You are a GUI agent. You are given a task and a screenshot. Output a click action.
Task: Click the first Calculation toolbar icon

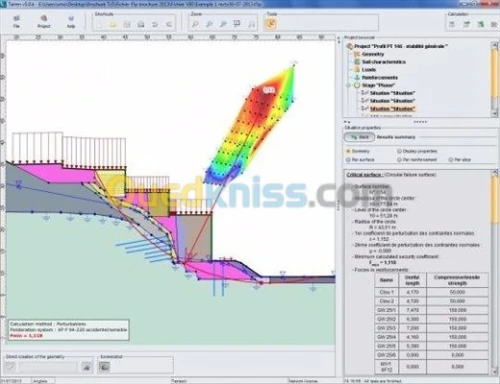click(x=452, y=24)
